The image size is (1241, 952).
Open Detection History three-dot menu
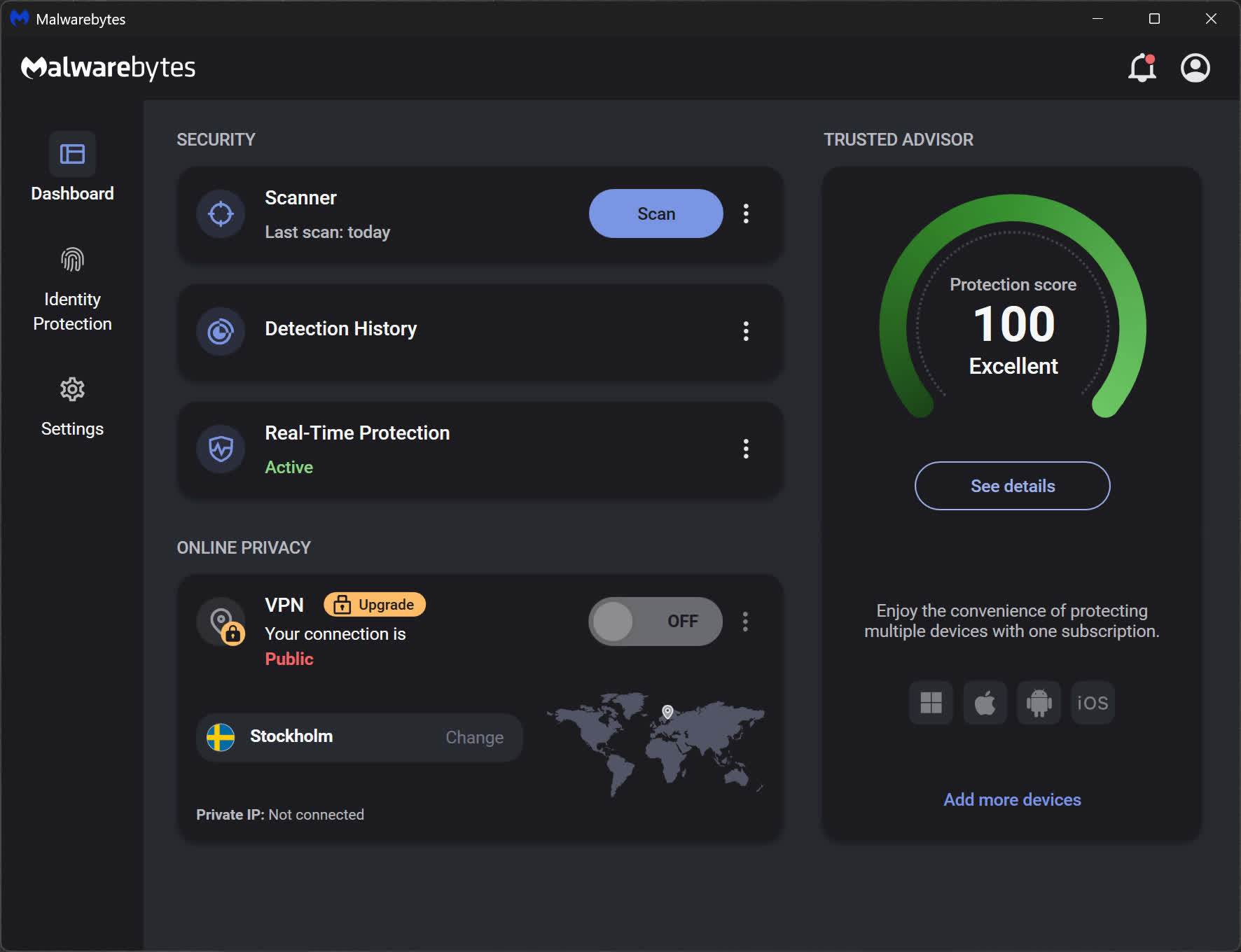[746, 331]
